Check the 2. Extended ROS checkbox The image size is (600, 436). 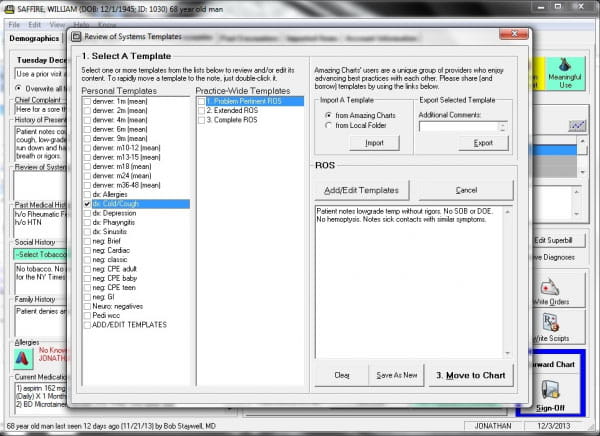point(201,111)
